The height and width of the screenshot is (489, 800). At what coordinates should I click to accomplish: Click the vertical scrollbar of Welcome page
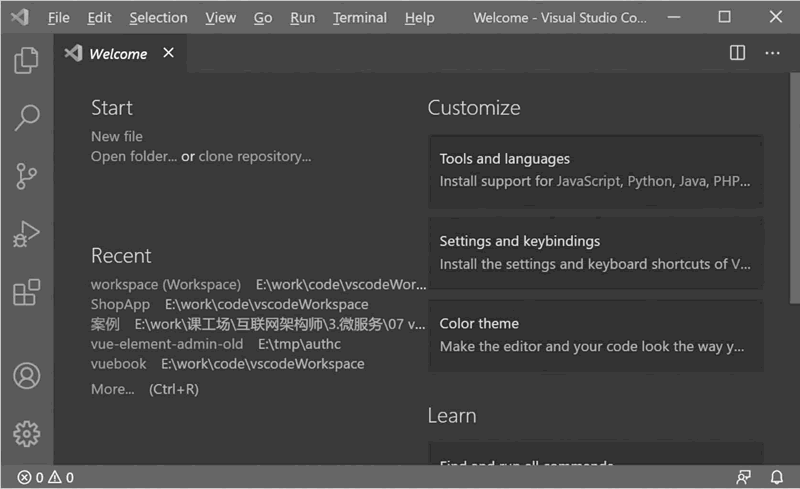point(795,189)
